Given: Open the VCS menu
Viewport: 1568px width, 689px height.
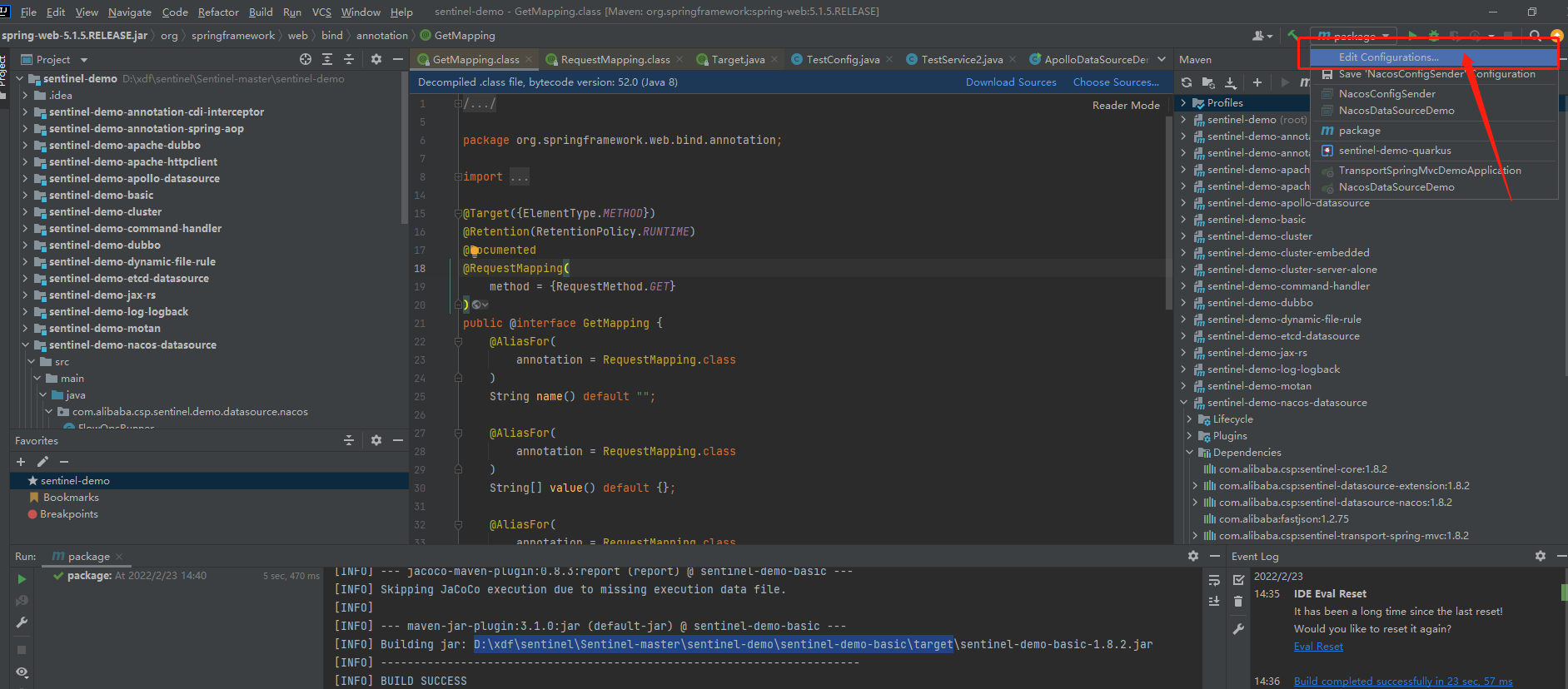Looking at the screenshot, I should tap(321, 12).
